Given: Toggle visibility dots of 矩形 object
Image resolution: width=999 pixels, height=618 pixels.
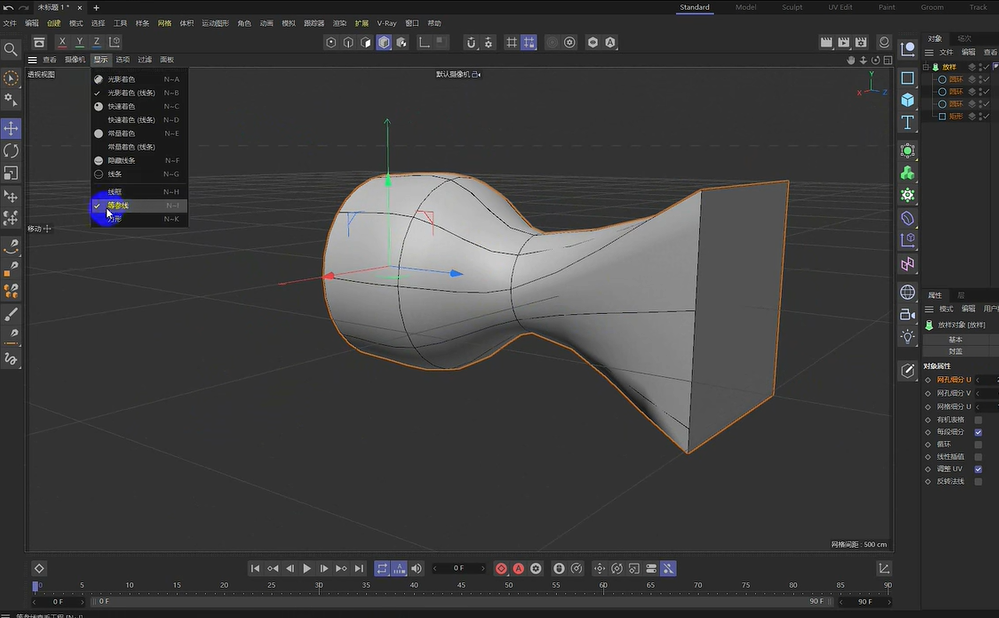Looking at the screenshot, I should point(980,116).
